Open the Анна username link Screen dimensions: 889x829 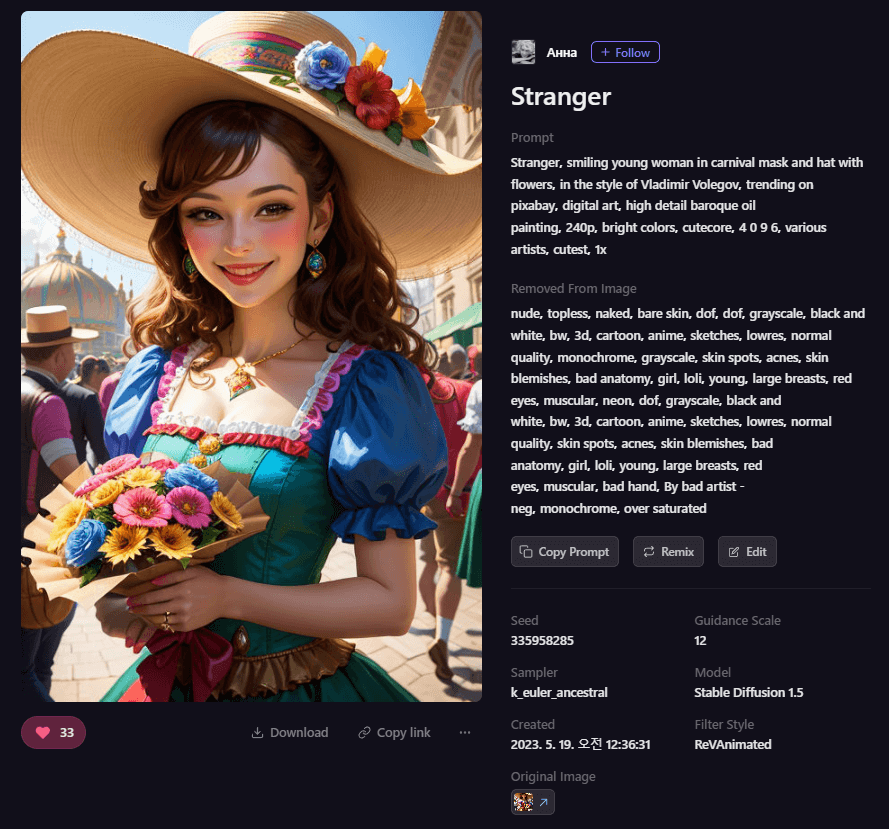pos(561,53)
